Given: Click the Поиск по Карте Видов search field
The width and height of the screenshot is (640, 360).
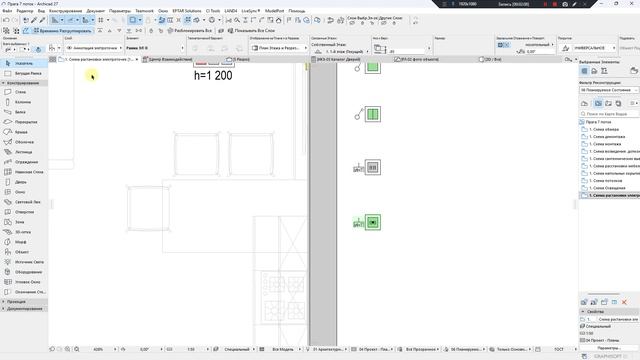Looking at the screenshot, I should coord(609,114).
